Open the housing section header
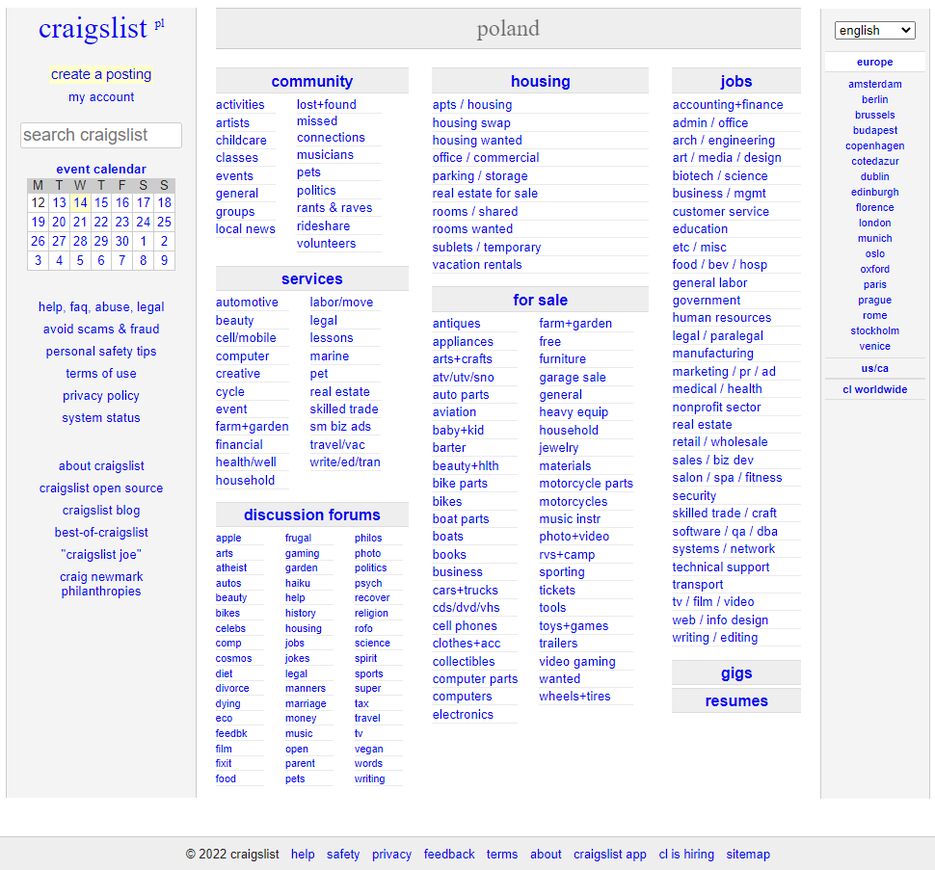 click(540, 81)
